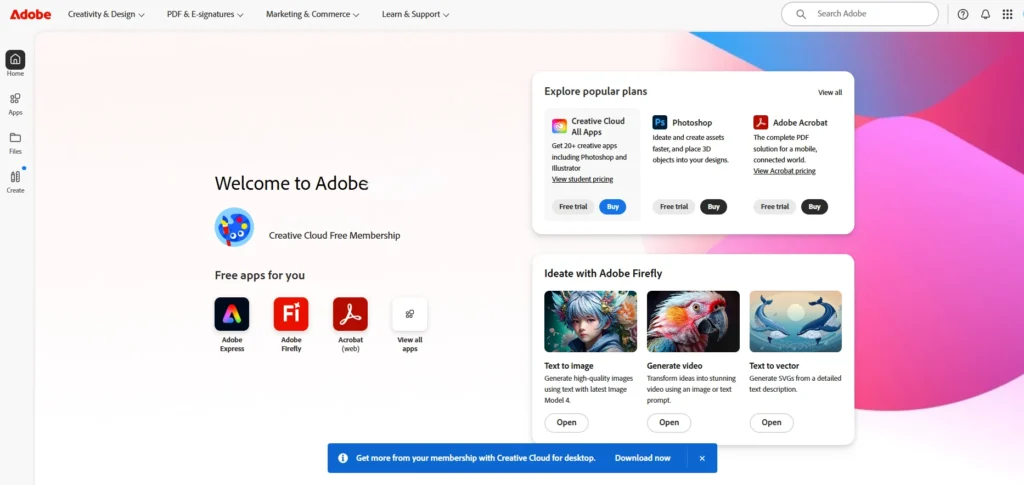Click the View all apps icon
The image size is (1024, 485).
(409, 314)
